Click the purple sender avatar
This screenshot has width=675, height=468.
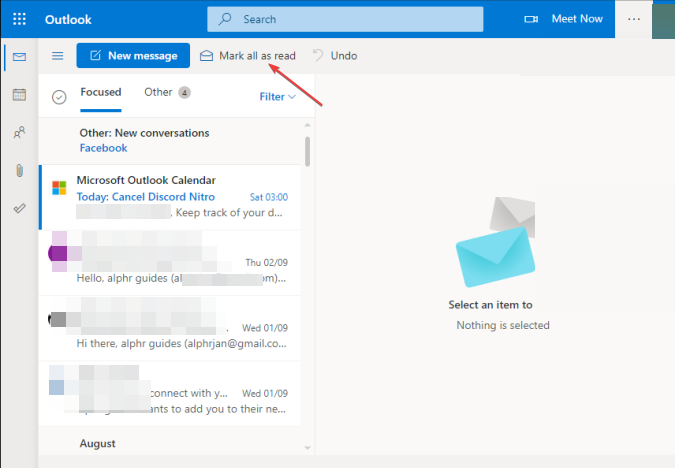point(58,254)
